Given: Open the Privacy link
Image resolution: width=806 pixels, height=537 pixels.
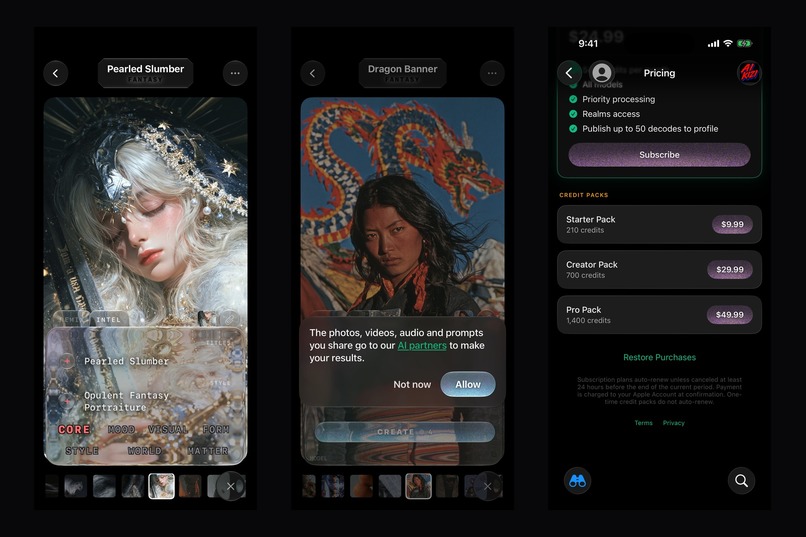Looking at the screenshot, I should tap(673, 423).
